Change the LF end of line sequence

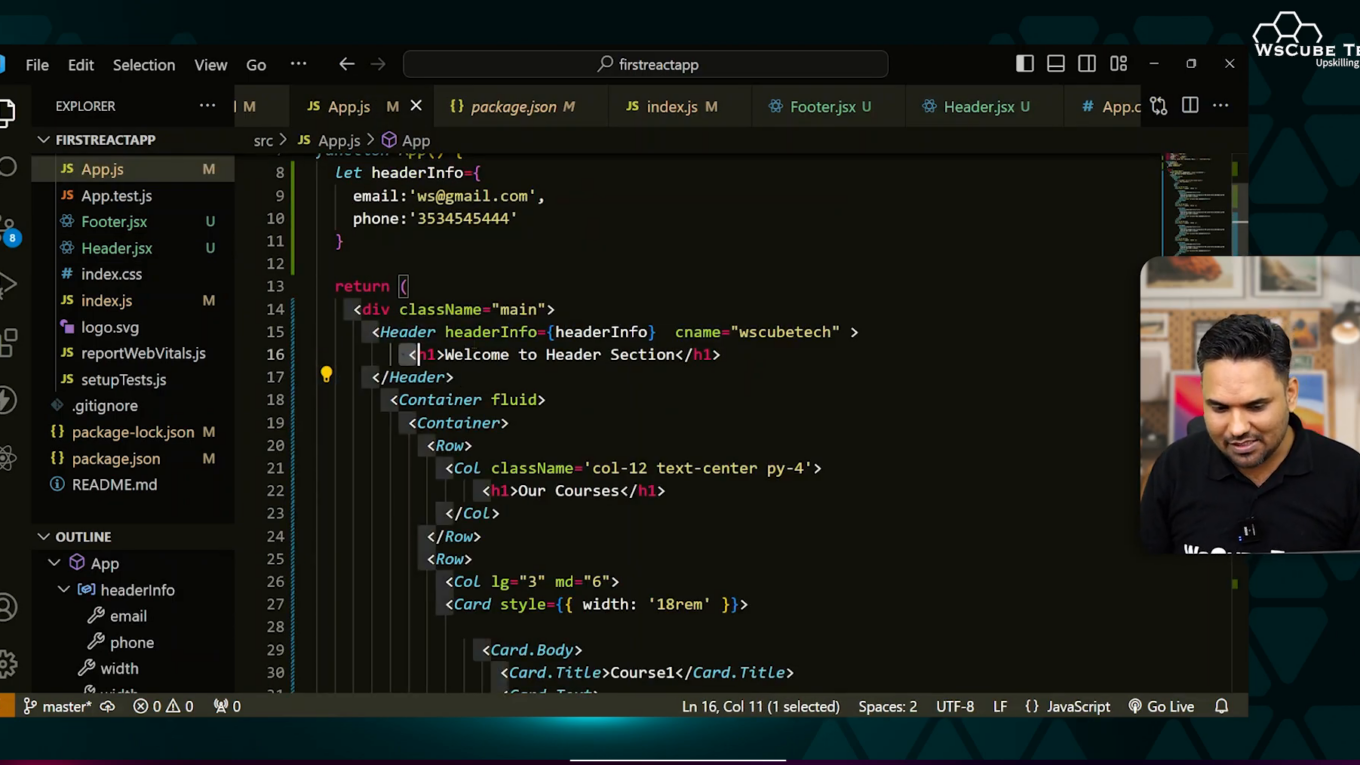(1000, 706)
